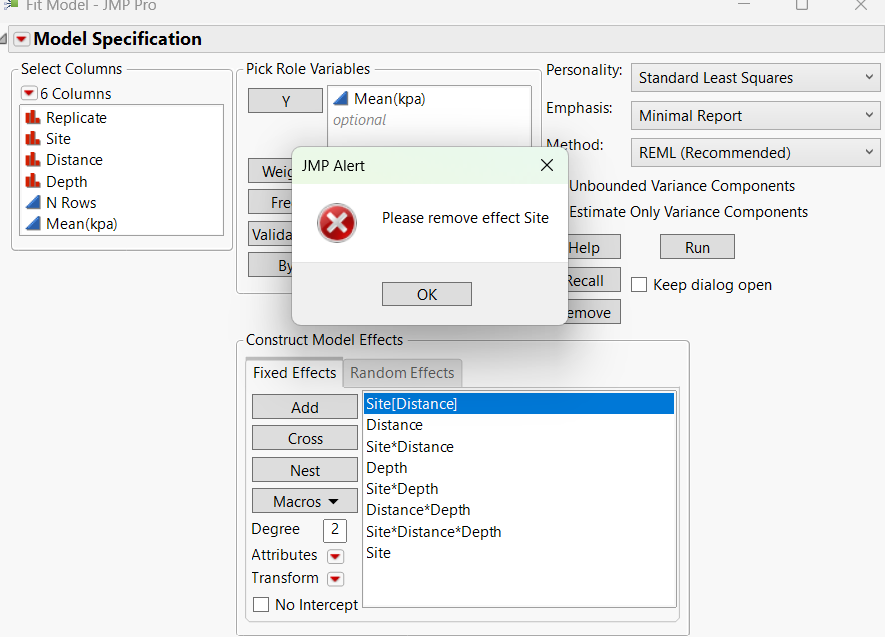Open the Method dropdown
The height and width of the screenshot is (637, 885).
pyautogui.click(x=755, y=152)
